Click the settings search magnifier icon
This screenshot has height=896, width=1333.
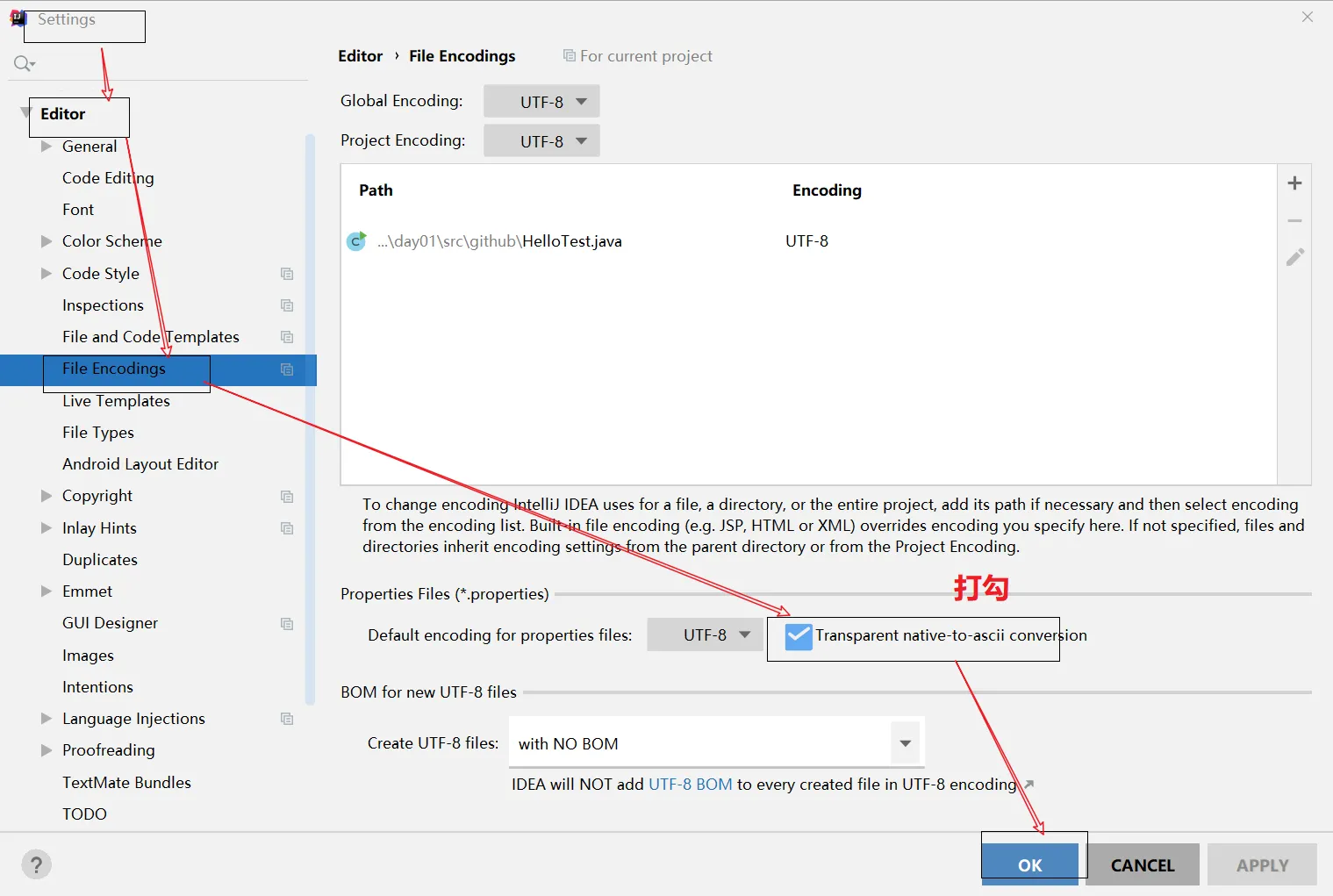point(24,63)
